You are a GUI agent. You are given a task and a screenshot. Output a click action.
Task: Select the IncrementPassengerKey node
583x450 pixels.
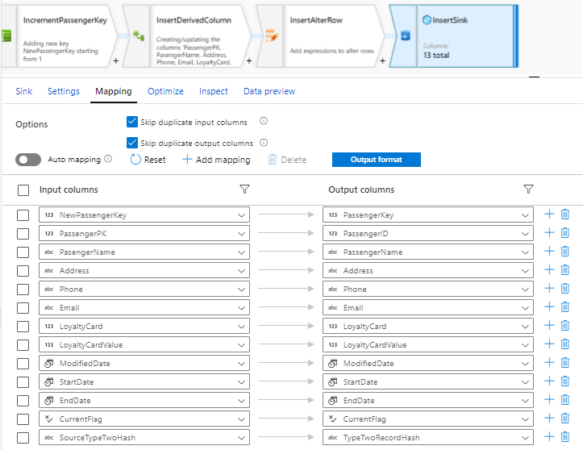tap(59, 36)
